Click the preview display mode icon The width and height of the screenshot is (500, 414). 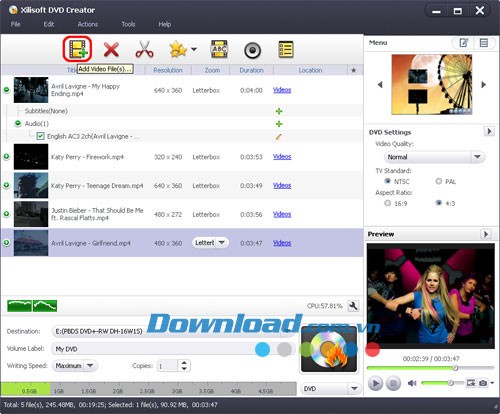coord(471,383)
